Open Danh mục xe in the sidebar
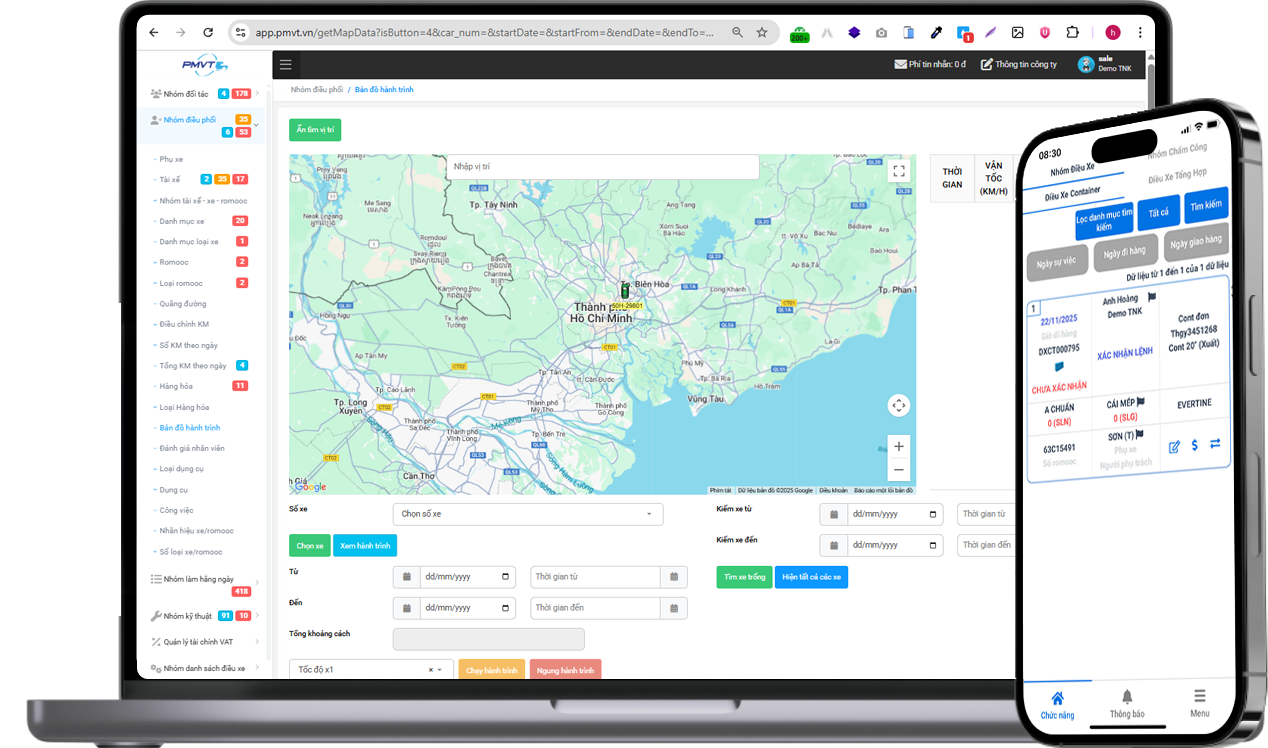This screenshot has height=748, width=1268. click(x=182, y=221)
